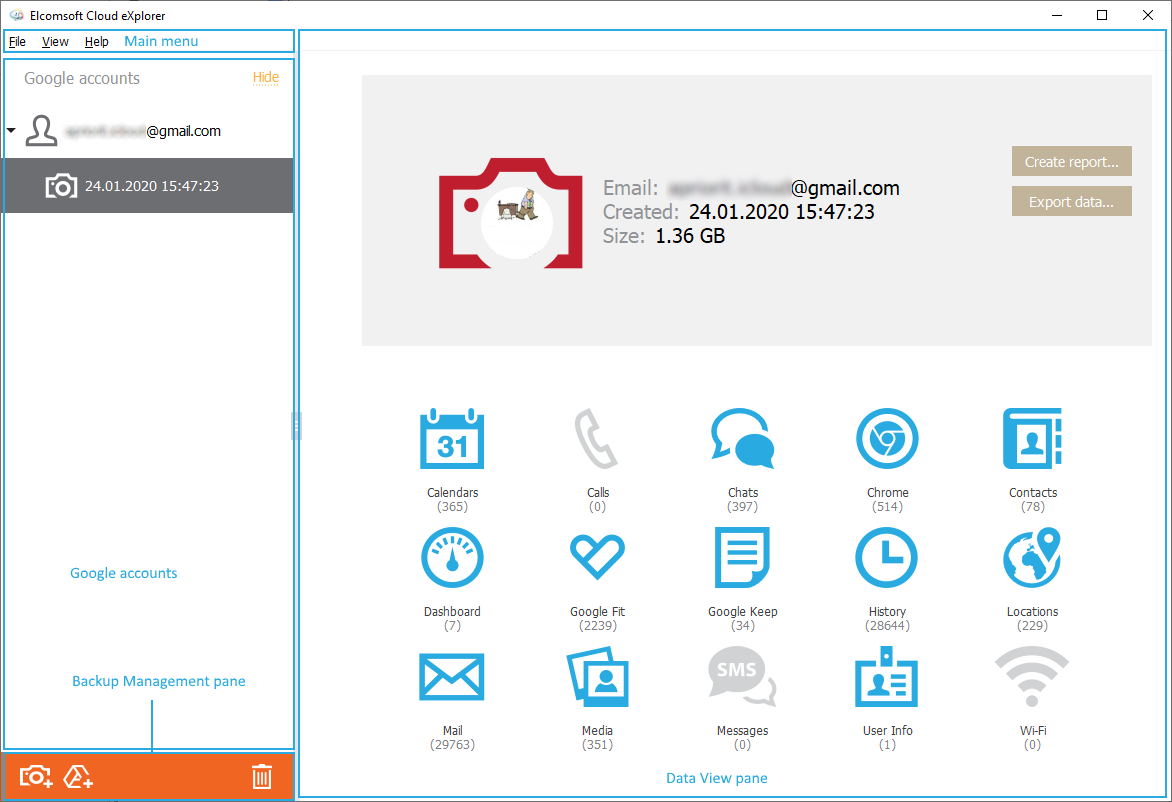Open the Messages SMS icon
This screenshot has height=802, width=1172.
742,677
